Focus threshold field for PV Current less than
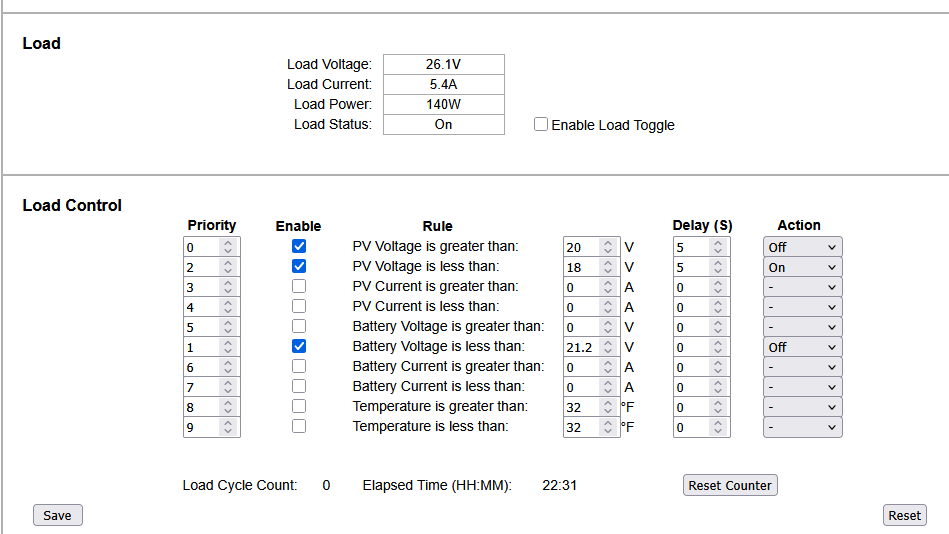Screen dimensions: 949x534 pyautogui.click(x=591, y=307)
